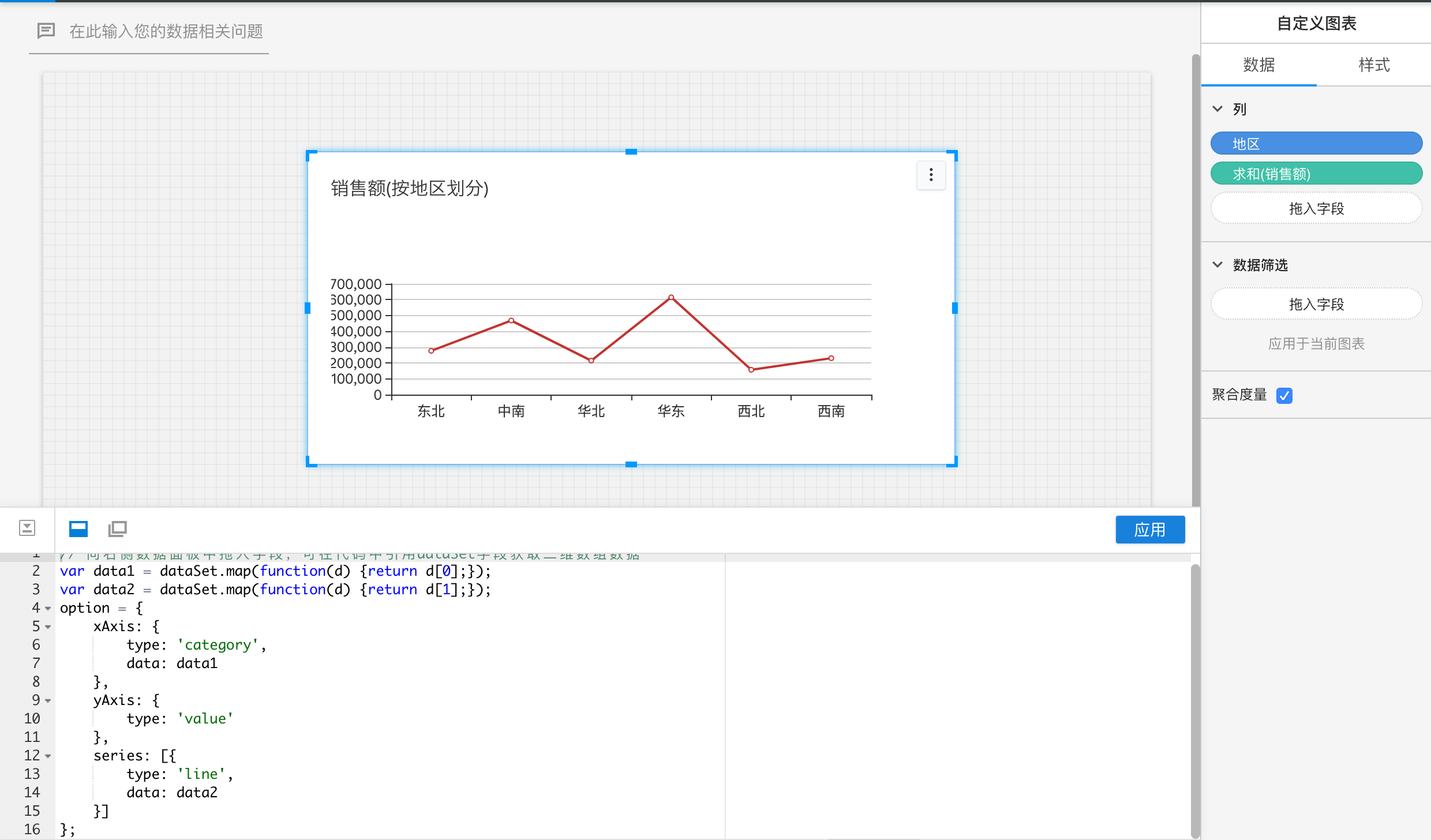Screen dimensions: 1431x840
Task: Collapse the 数据筛选 section
Action: [x=1218, y=264]
